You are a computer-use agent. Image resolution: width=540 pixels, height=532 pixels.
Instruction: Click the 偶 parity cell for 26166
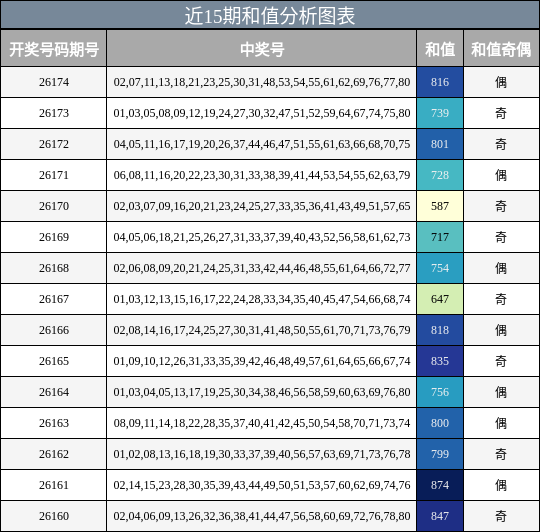(501, 330)
